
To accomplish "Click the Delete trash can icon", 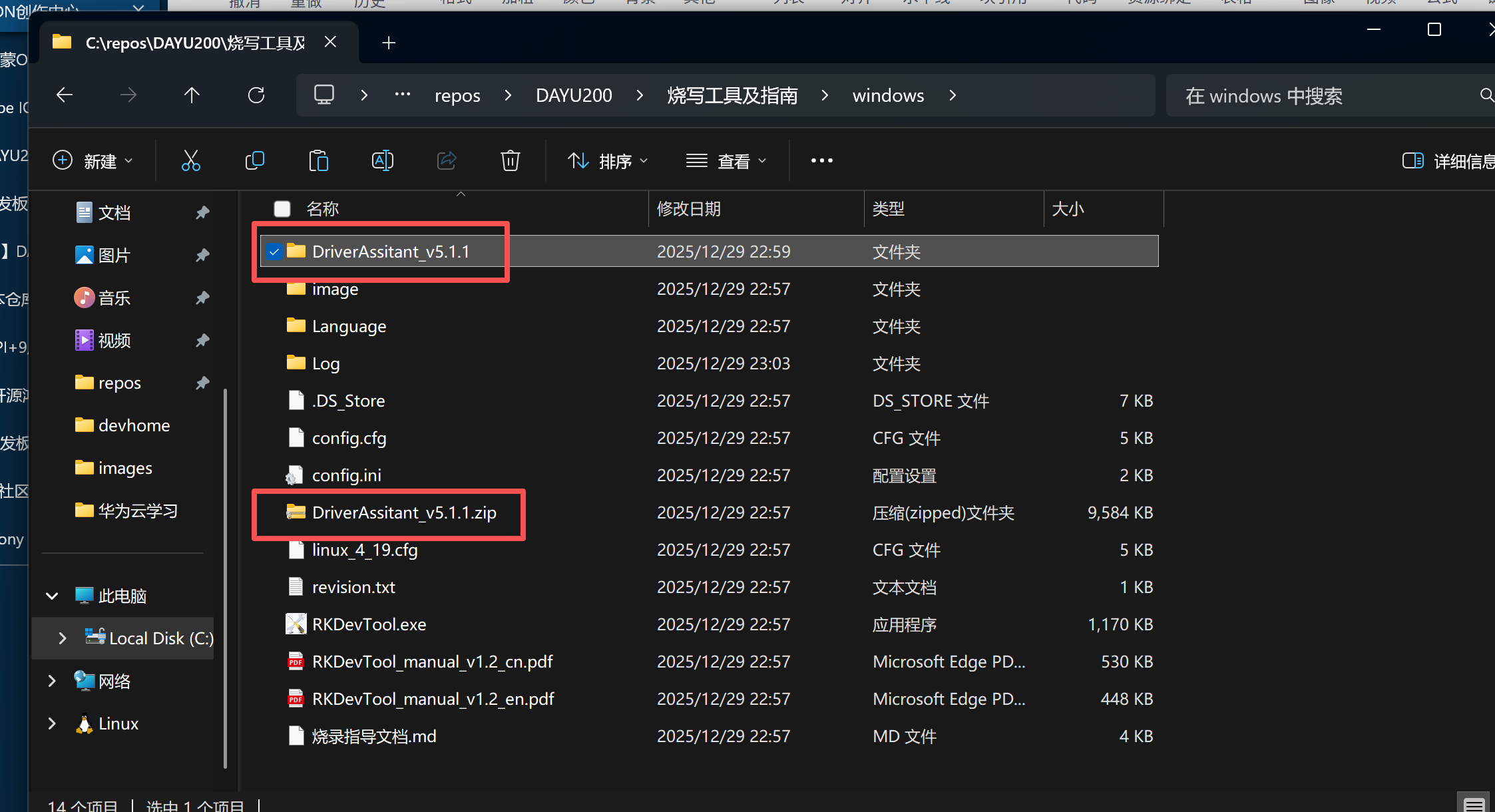I will pos(510,161).
